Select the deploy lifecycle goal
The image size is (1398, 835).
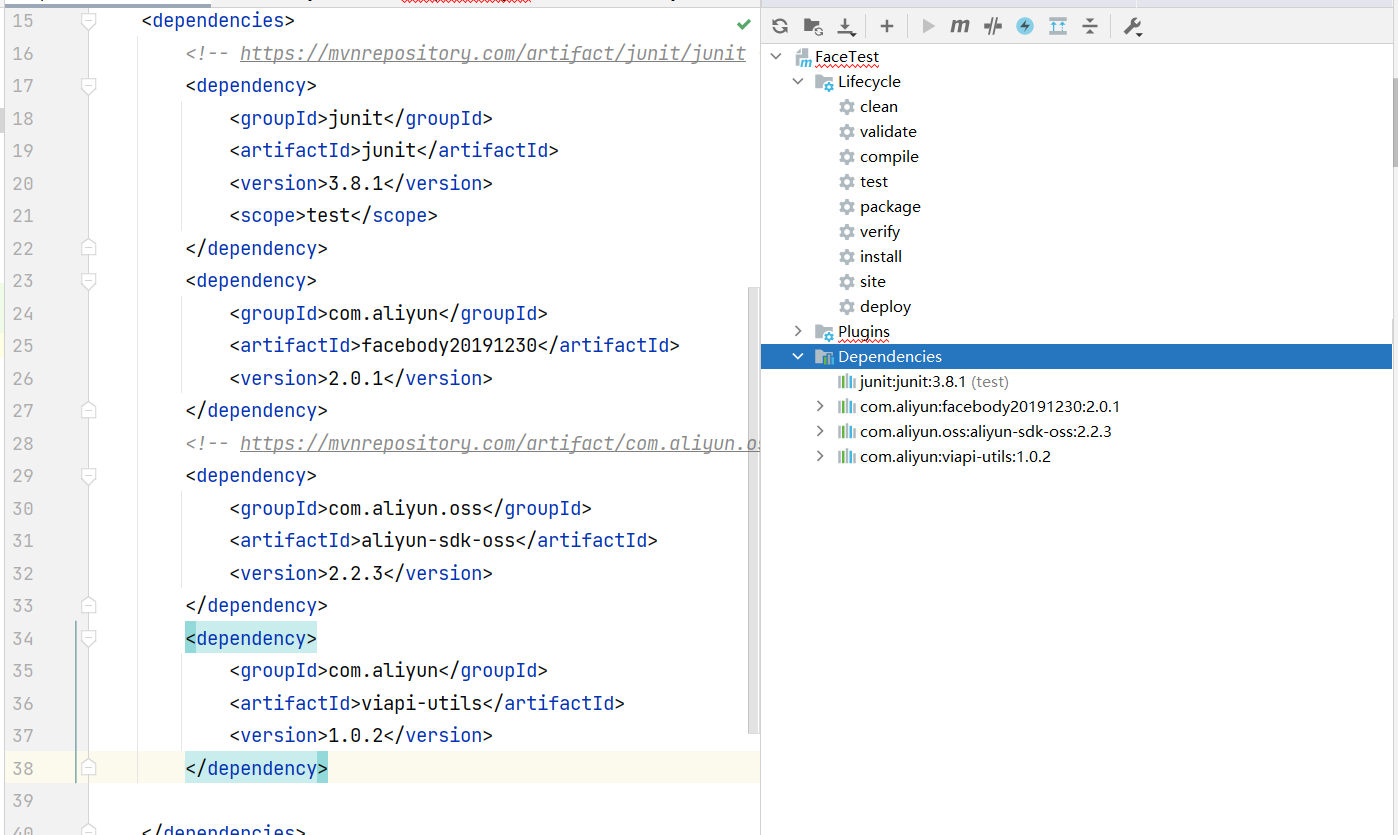pos(885,307)
